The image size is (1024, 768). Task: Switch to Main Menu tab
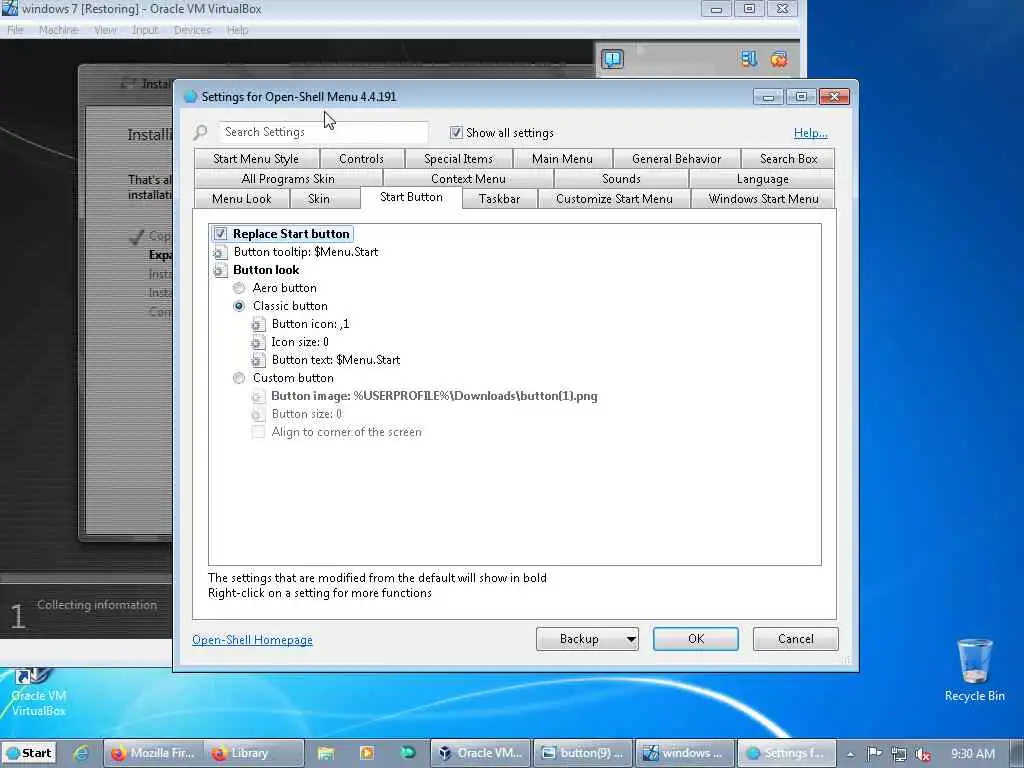562,159
